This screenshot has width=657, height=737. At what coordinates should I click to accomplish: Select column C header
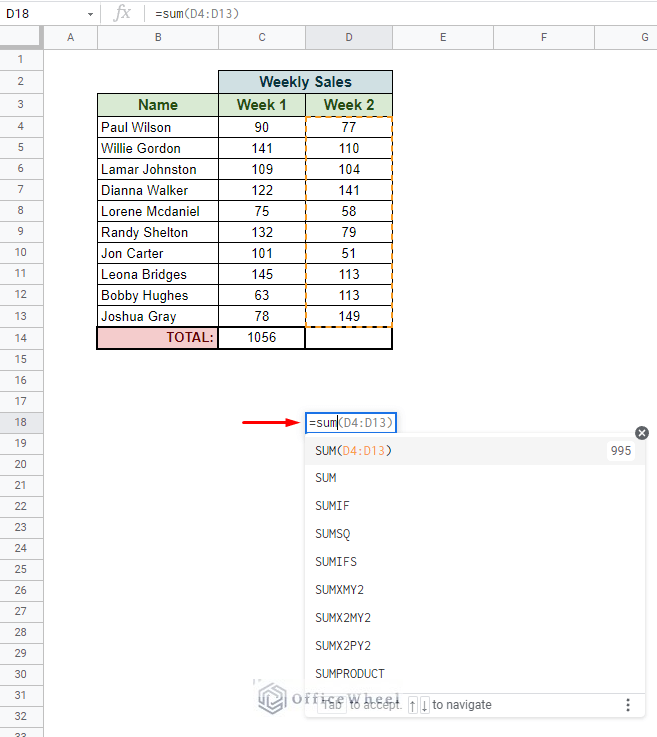(x=262, y=38)
